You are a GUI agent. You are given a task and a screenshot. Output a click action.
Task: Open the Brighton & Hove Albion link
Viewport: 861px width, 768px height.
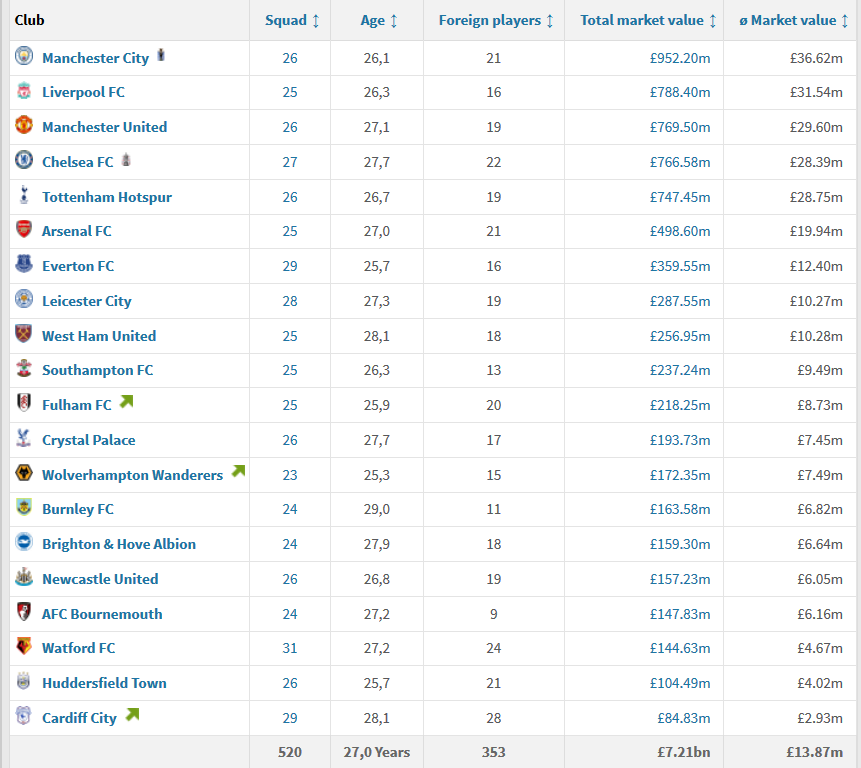pyautogui.click(x=119, y=544)
